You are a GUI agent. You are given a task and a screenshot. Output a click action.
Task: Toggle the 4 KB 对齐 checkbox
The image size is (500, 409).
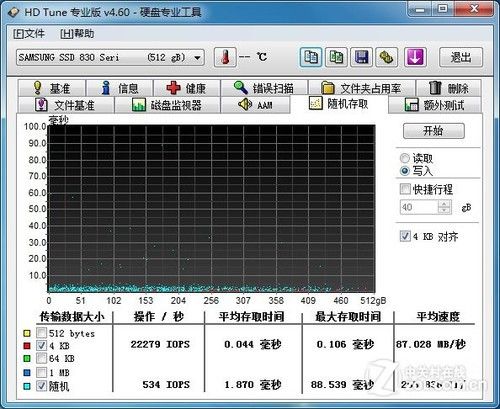pyautogui.click(x=405, y=236)
